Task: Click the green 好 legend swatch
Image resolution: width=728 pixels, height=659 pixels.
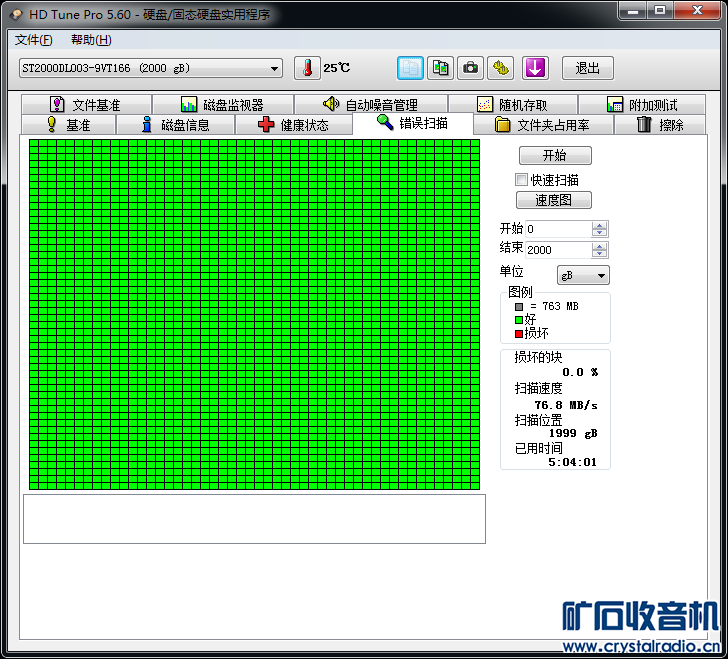Action: point(519,320)
